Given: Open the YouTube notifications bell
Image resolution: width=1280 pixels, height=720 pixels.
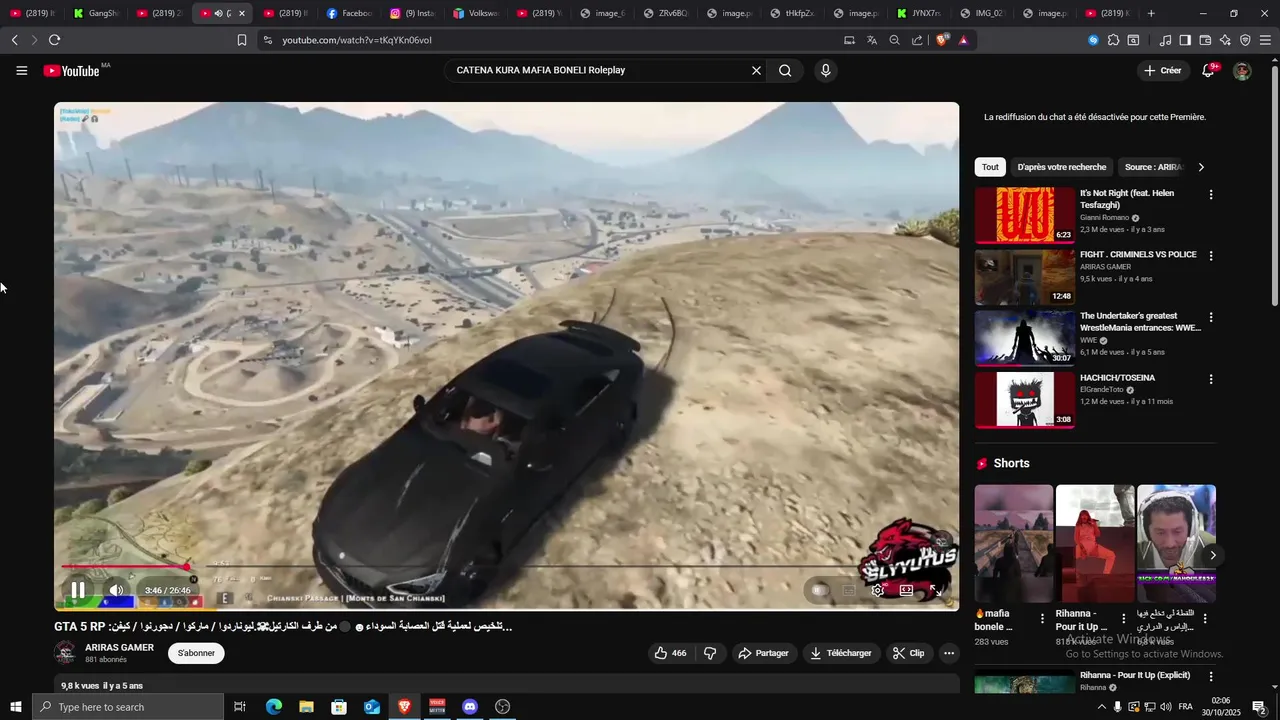Looking at the screenshot, I should tap(1209, 71).
